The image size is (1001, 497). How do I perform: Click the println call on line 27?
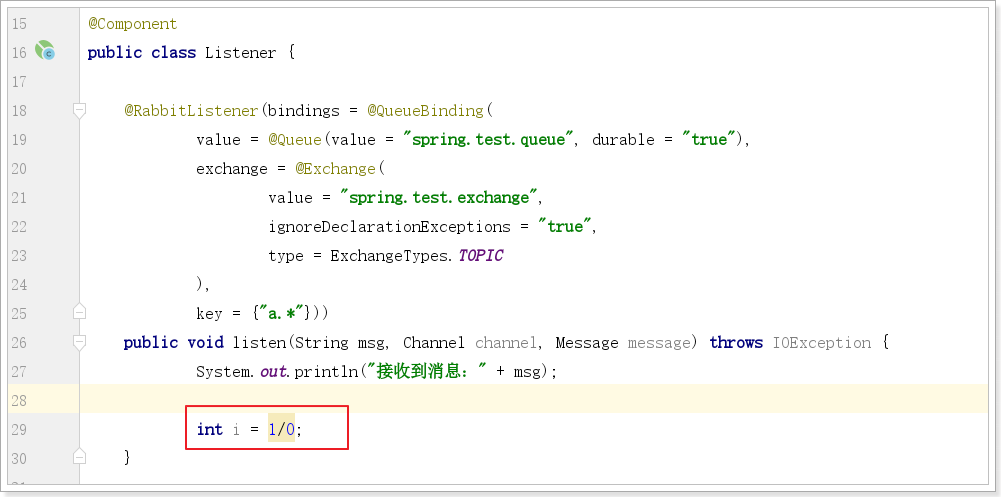point(326,371)
